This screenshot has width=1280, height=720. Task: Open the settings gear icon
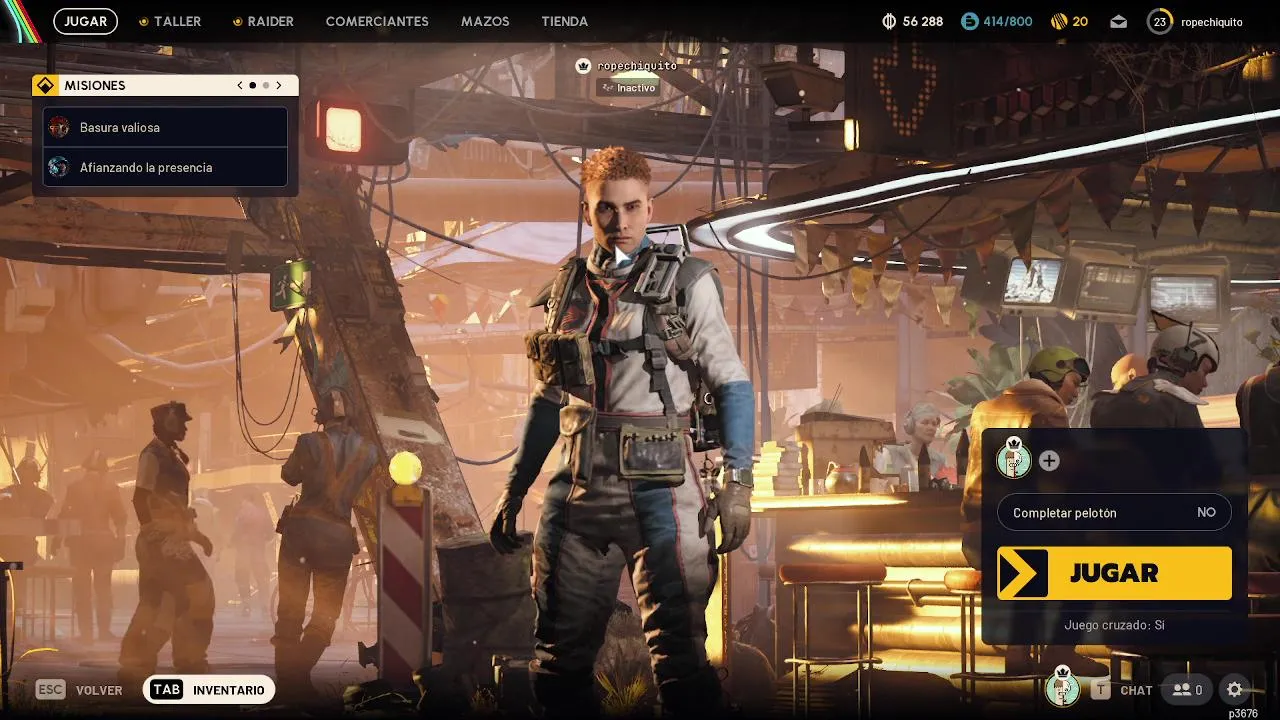[1235, 690]
